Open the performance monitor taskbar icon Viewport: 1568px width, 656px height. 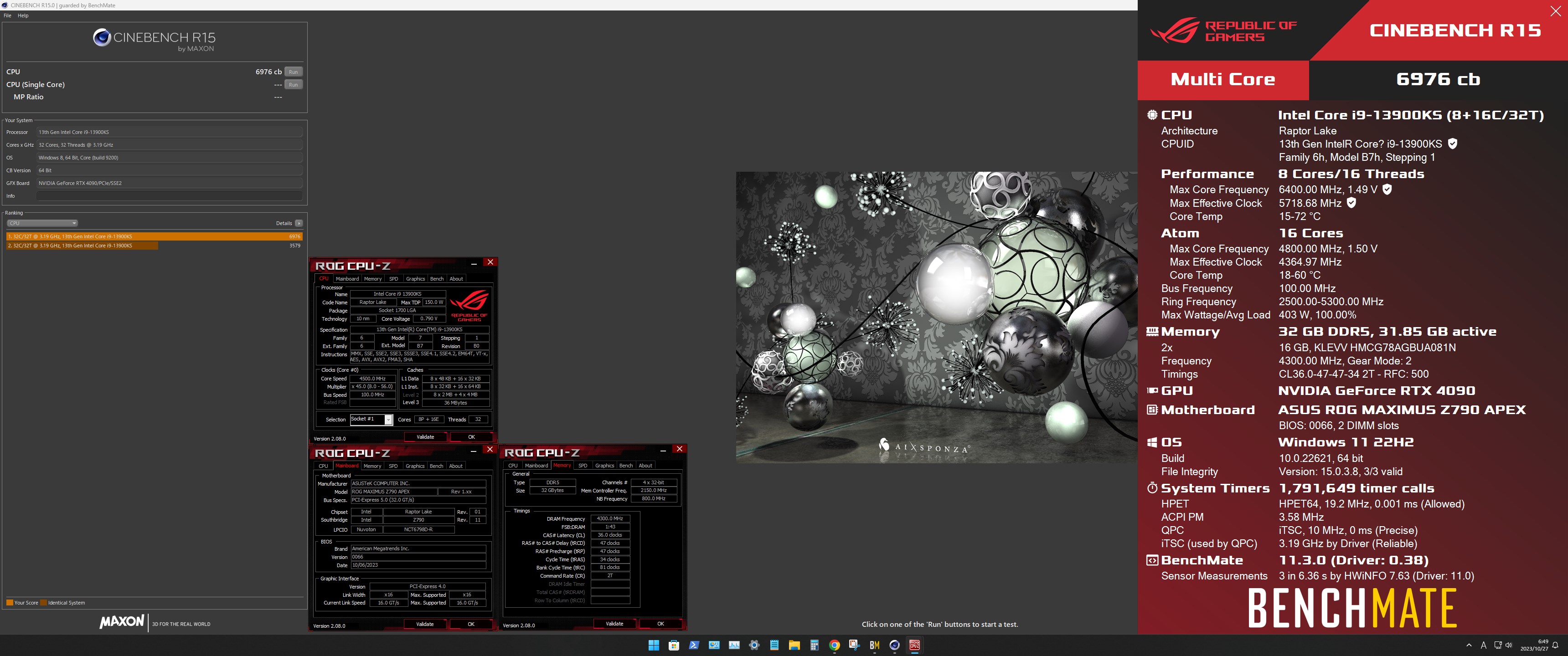[x=734, y=645]
